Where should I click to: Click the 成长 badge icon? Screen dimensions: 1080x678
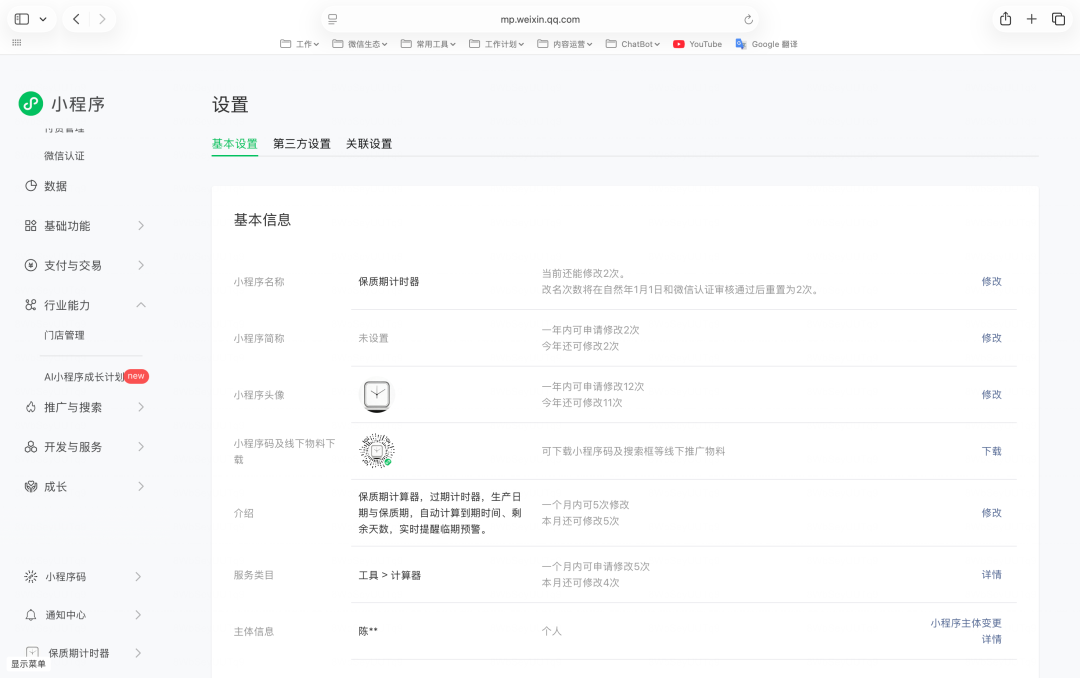tap(29, 487)
